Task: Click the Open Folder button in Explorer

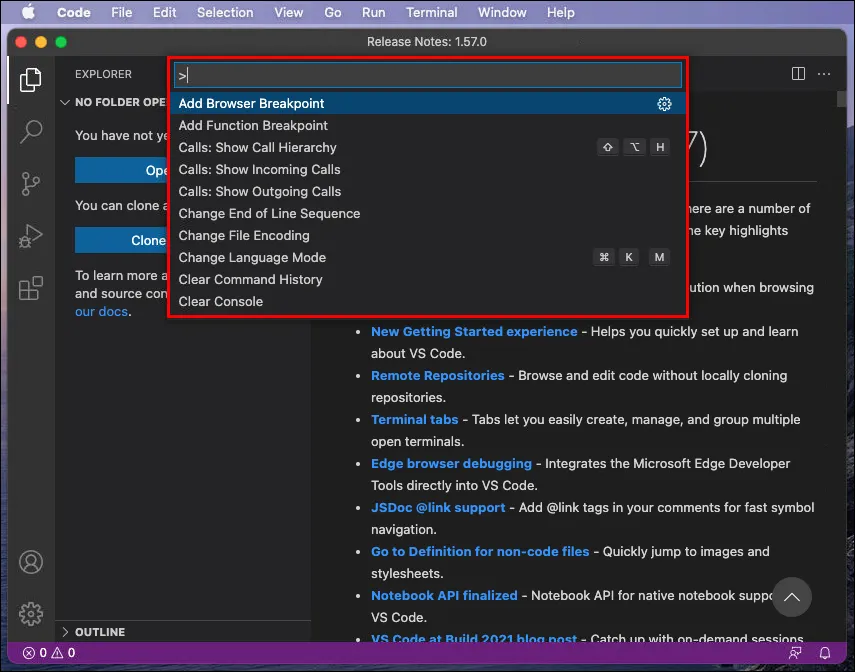Action: 122,170
